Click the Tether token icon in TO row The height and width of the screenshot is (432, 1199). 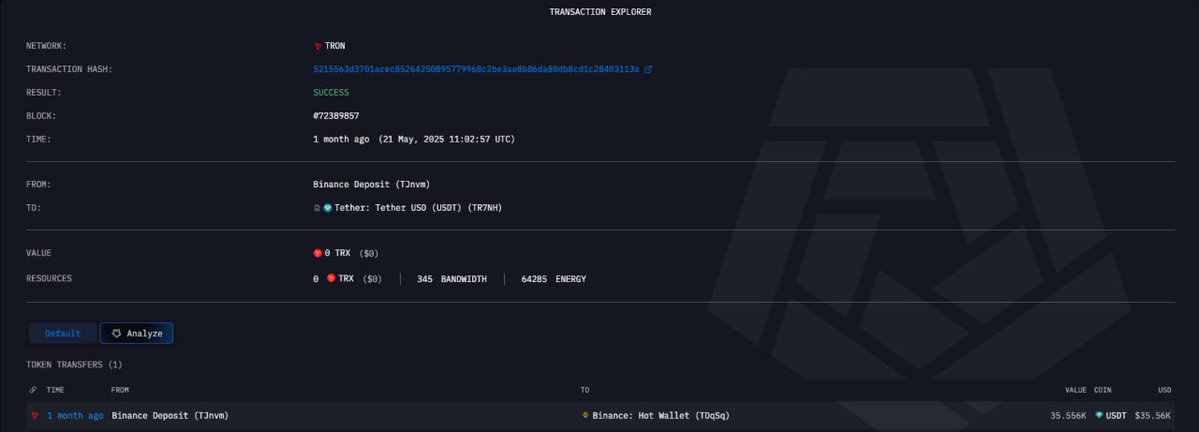[x=328, y=208]
